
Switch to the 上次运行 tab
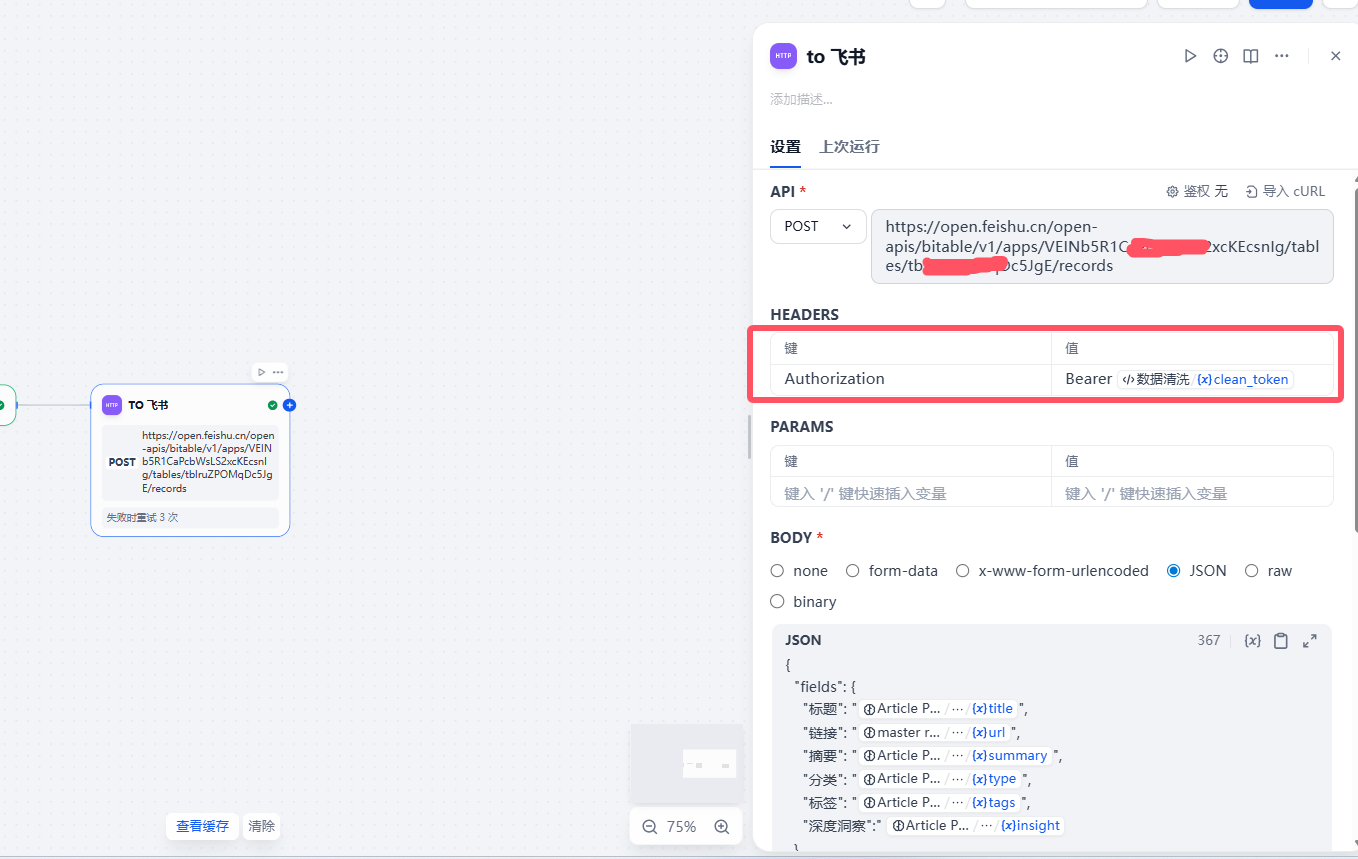point(849,147)
